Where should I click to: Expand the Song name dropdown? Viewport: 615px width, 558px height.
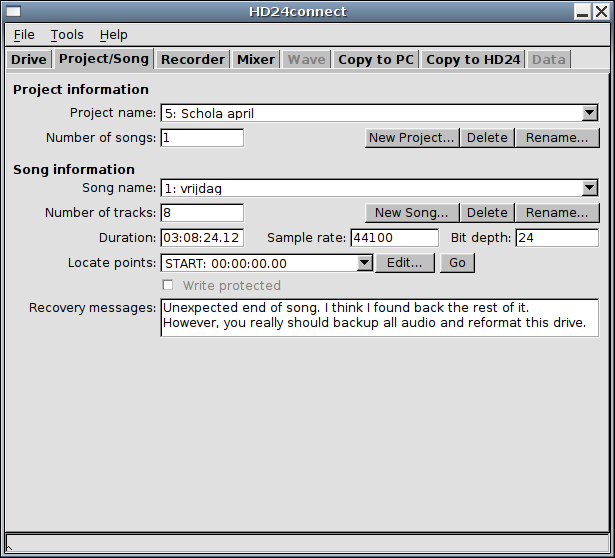[589, 188]
